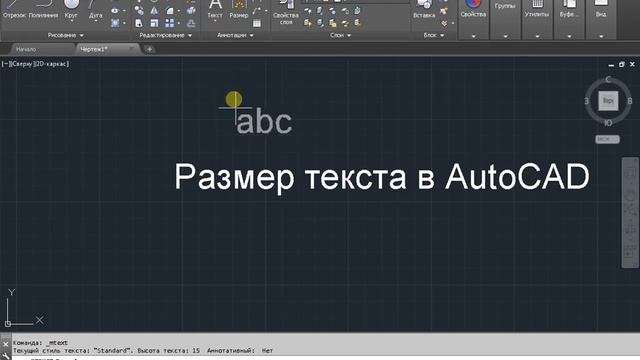Open the Fillet tool flyout arrow
Viewport: 640px width, 360px height.
click(178, 11)
